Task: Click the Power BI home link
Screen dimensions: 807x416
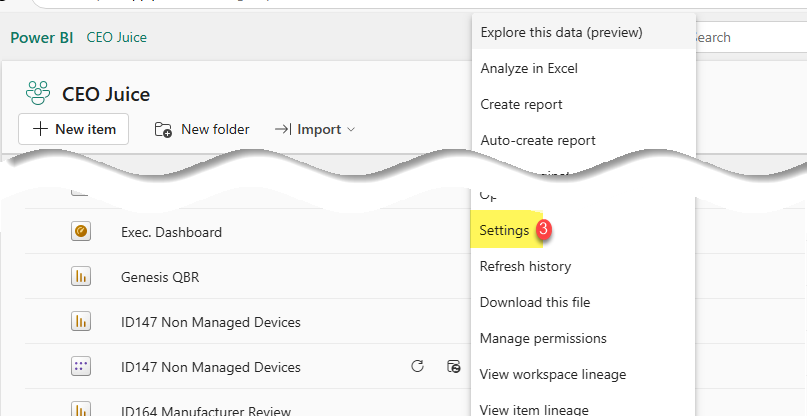Action: [42, 38]
